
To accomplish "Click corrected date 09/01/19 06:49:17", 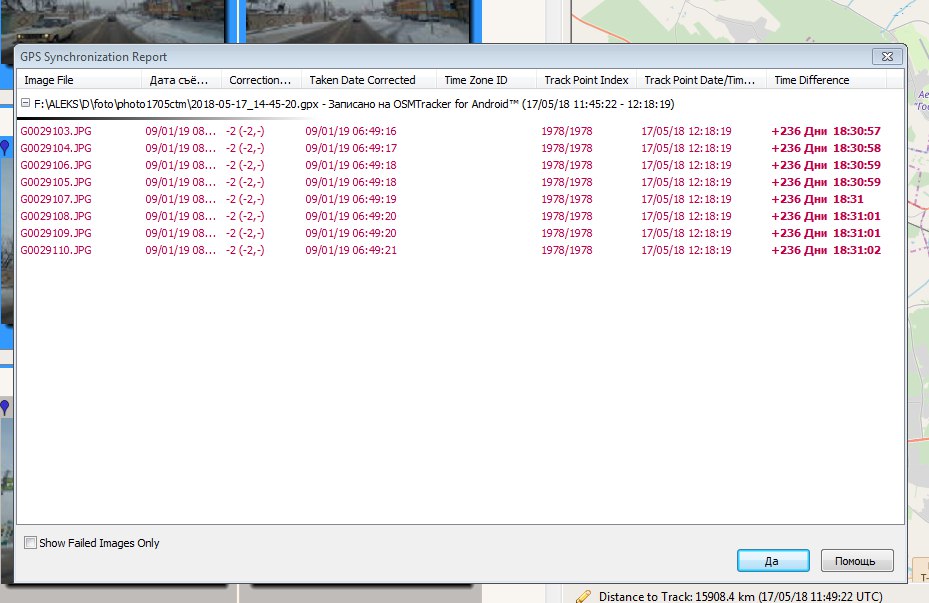I will point(351,148).
